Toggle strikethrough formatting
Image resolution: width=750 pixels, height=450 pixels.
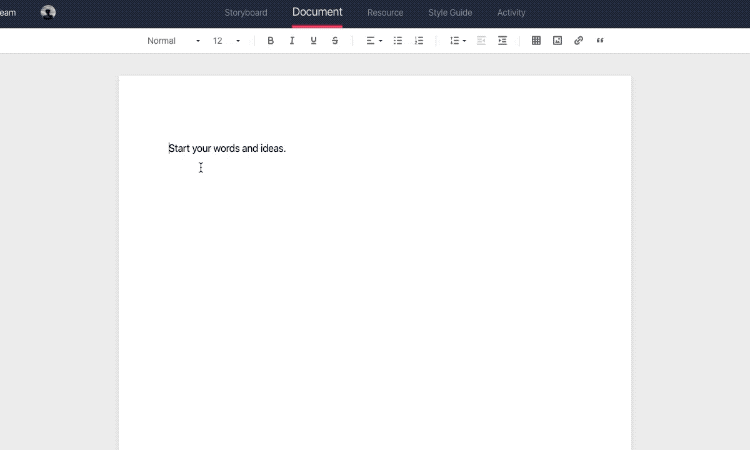335,41
